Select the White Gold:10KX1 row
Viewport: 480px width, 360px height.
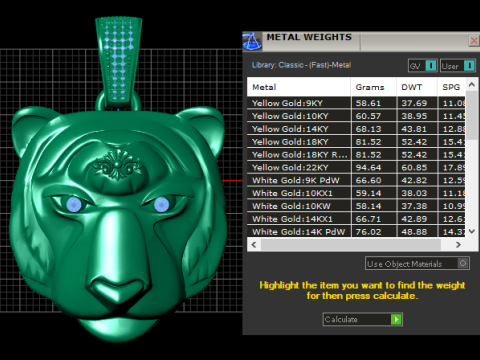tap(356, 193)
